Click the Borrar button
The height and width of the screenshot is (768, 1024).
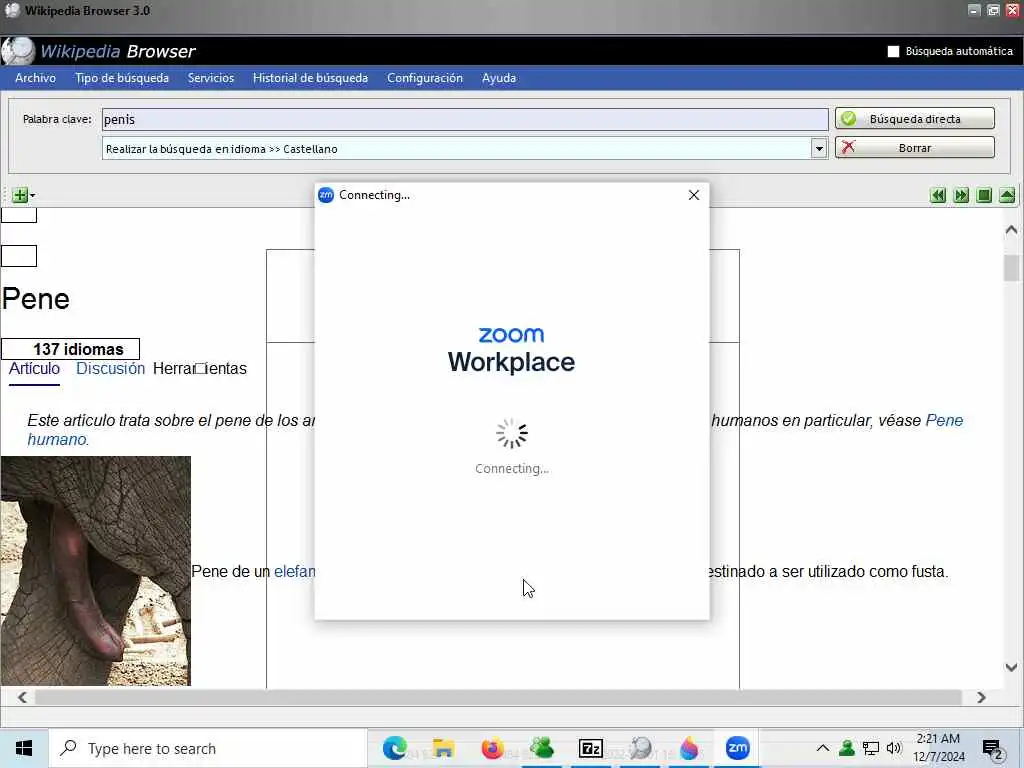click(x=914, y=148)
